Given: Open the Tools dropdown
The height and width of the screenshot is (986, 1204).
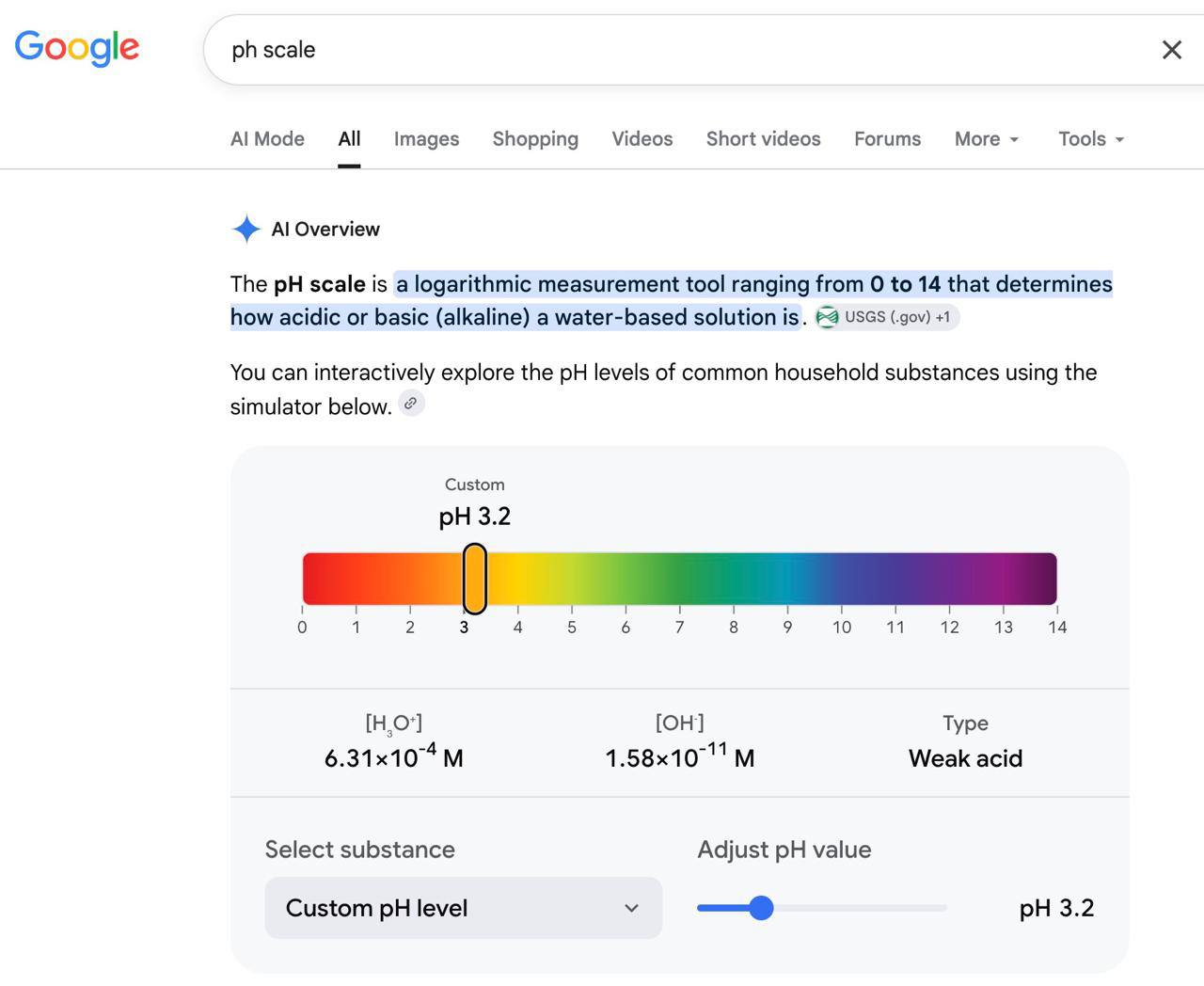Looking at the screenshot, I should click(1091, 138).
